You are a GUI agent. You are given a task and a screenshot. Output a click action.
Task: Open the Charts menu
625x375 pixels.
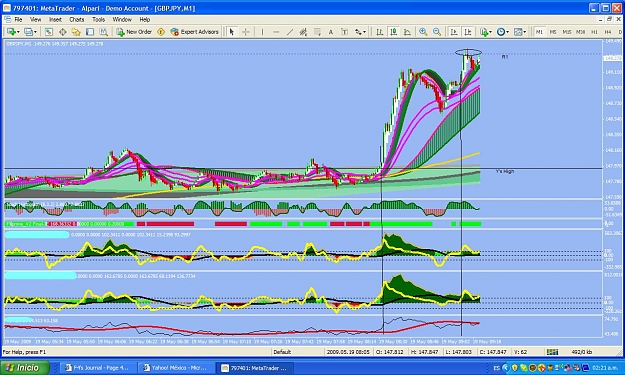[x=77, y=20]
